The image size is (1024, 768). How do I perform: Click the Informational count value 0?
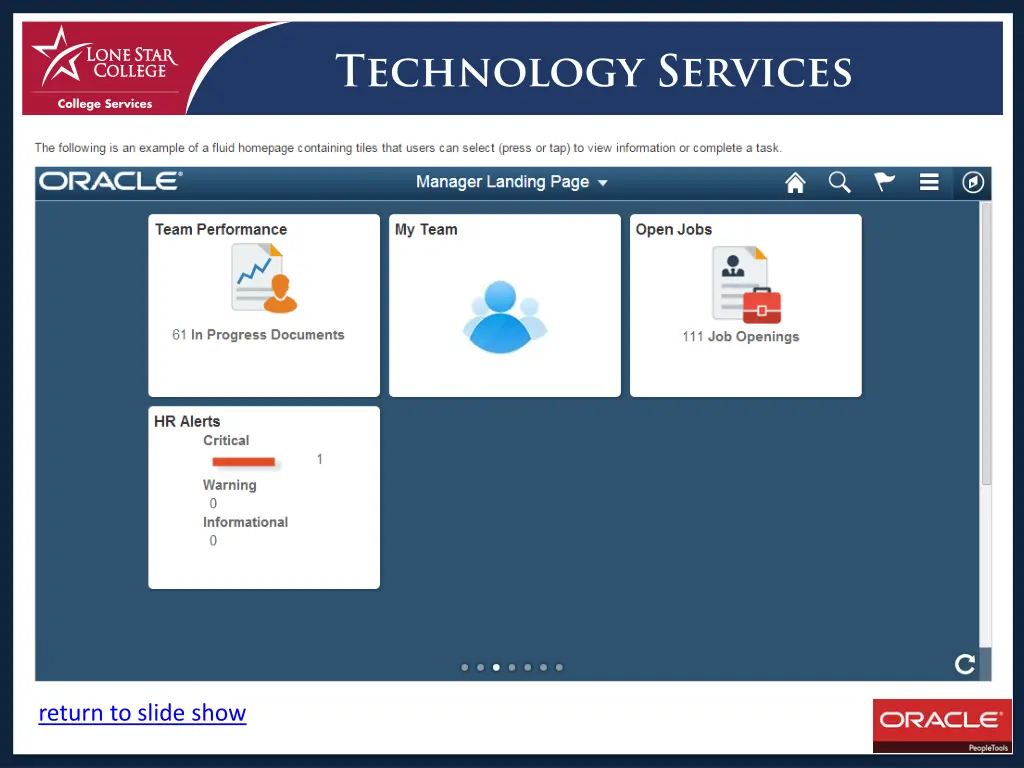click(213, 541)
